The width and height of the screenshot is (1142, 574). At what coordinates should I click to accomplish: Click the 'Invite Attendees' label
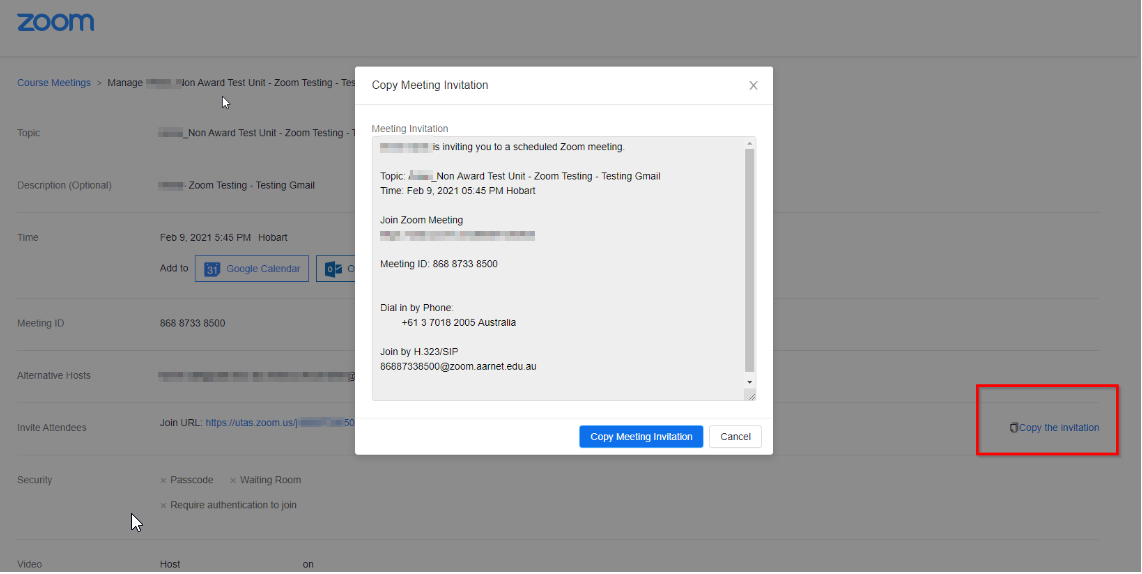click(52, 428)
